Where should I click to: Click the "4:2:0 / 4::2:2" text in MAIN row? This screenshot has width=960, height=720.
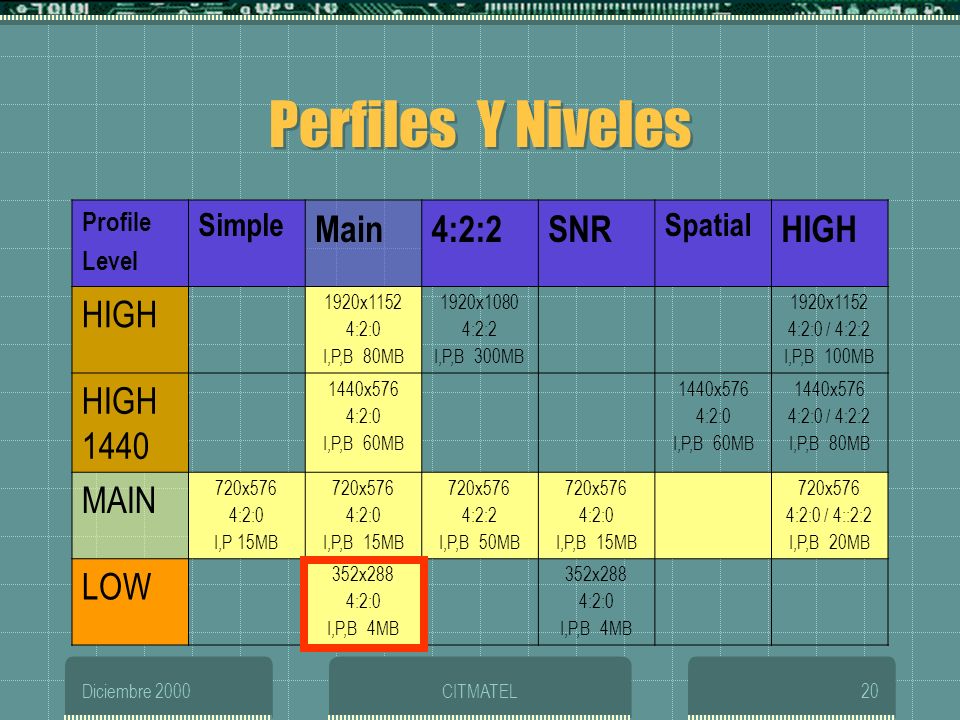click(828, 515)
